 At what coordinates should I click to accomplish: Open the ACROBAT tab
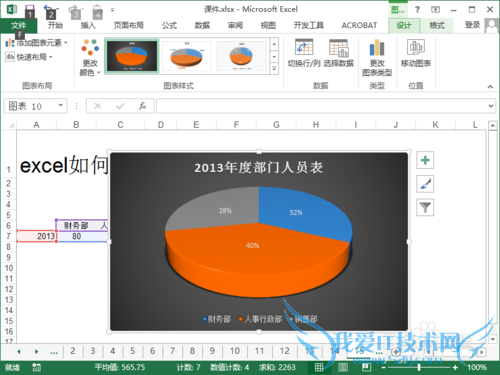[x=359, y=25]
